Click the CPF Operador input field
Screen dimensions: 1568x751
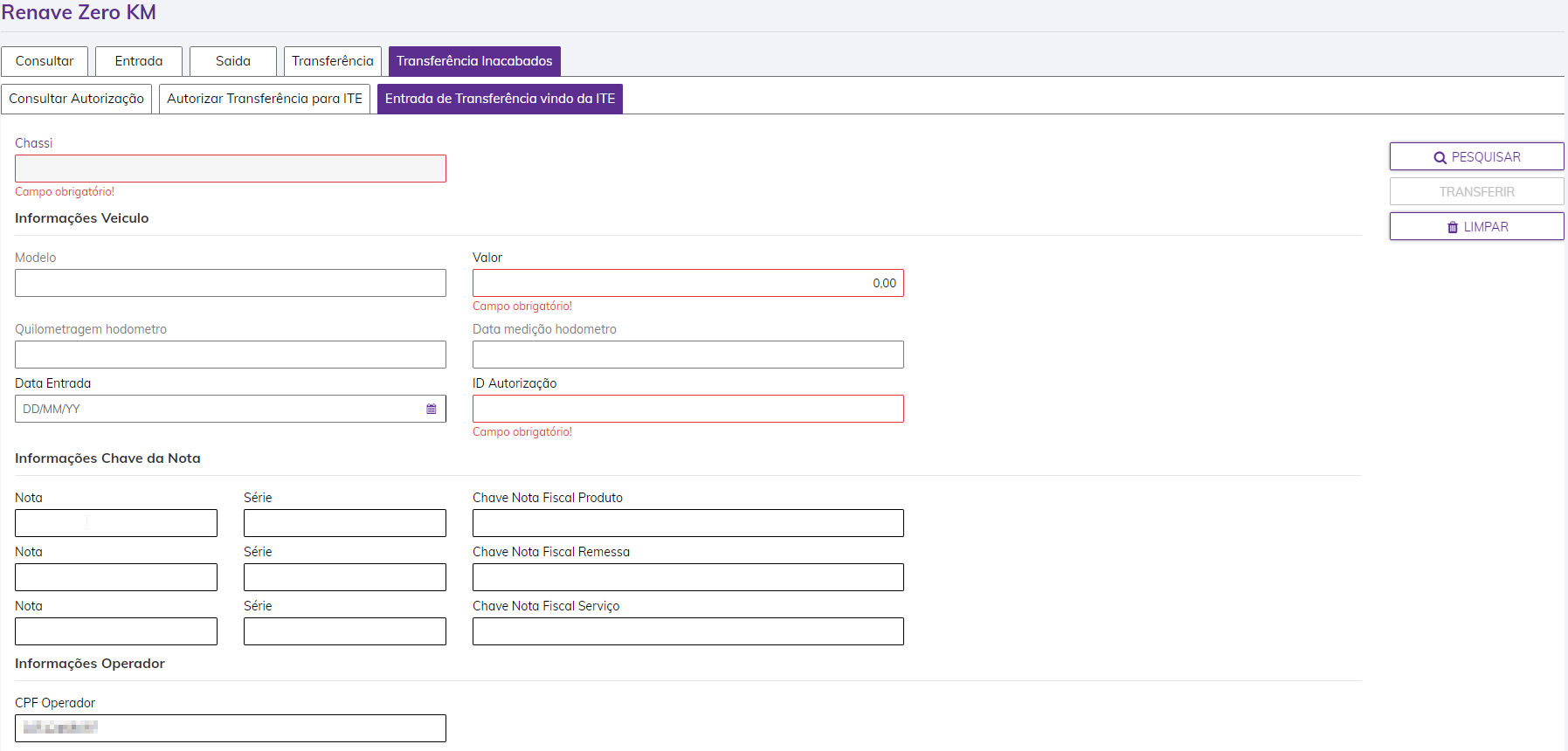click(x=231, y=728)
